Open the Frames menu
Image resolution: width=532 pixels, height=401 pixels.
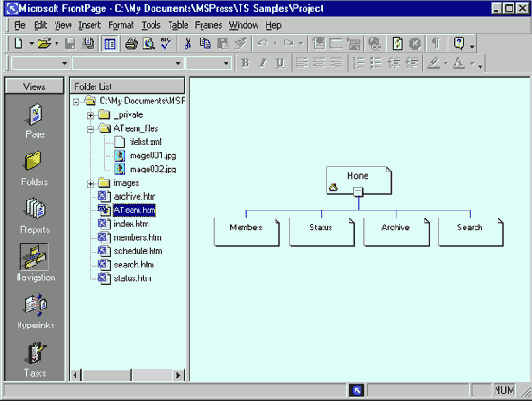tap(208, 25)
